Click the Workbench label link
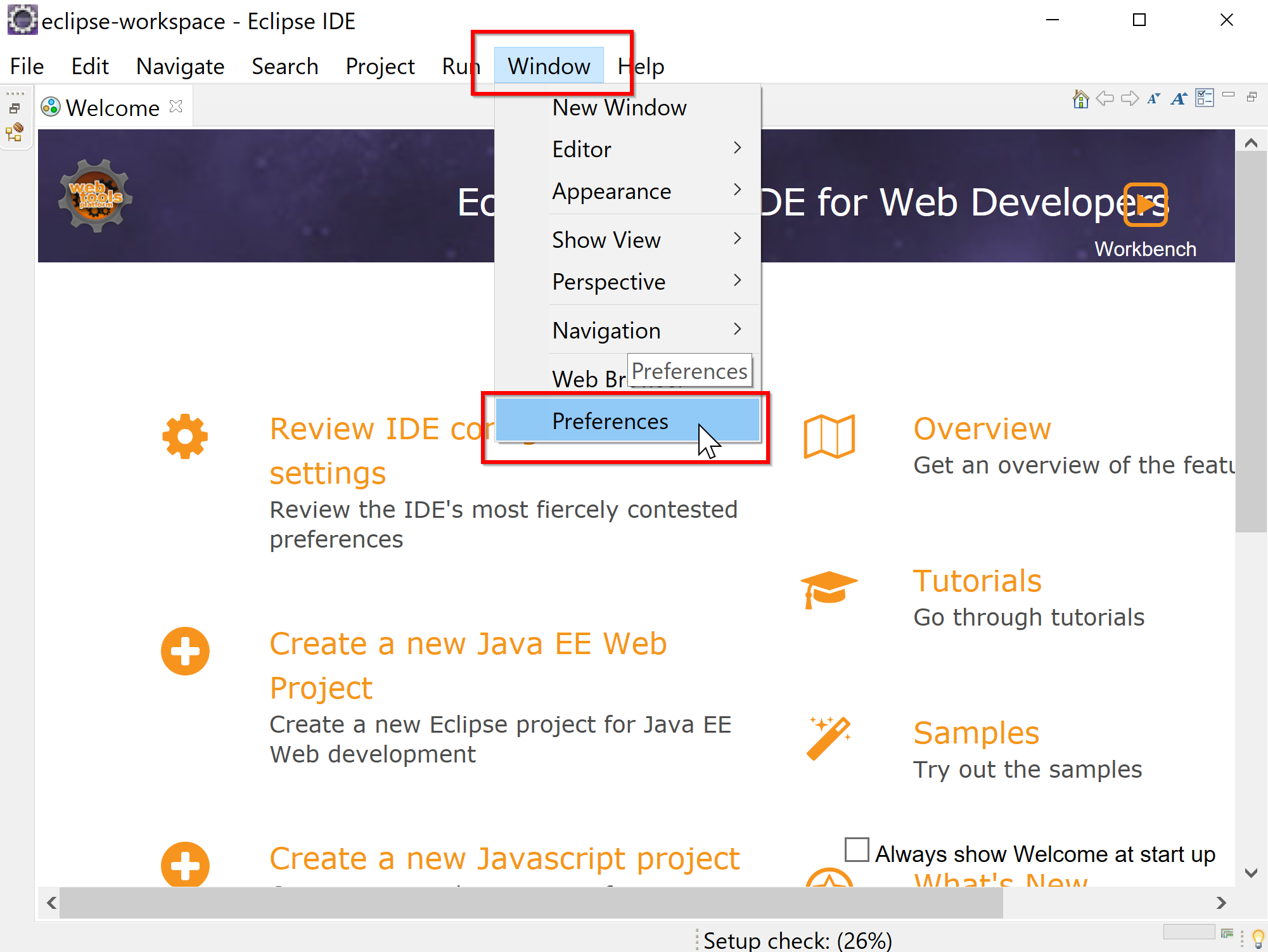Screen dimensions: 1268x952 point(1146,249)
